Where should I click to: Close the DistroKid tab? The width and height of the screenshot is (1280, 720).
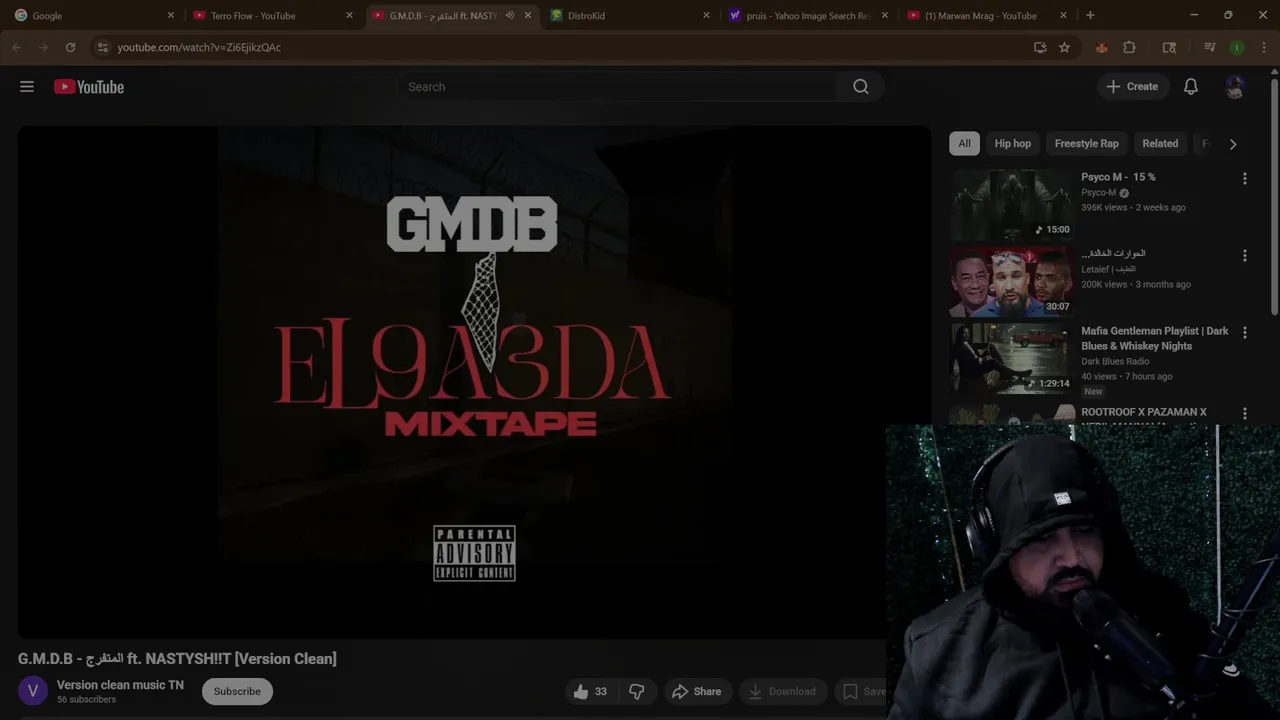coord(706,15)
